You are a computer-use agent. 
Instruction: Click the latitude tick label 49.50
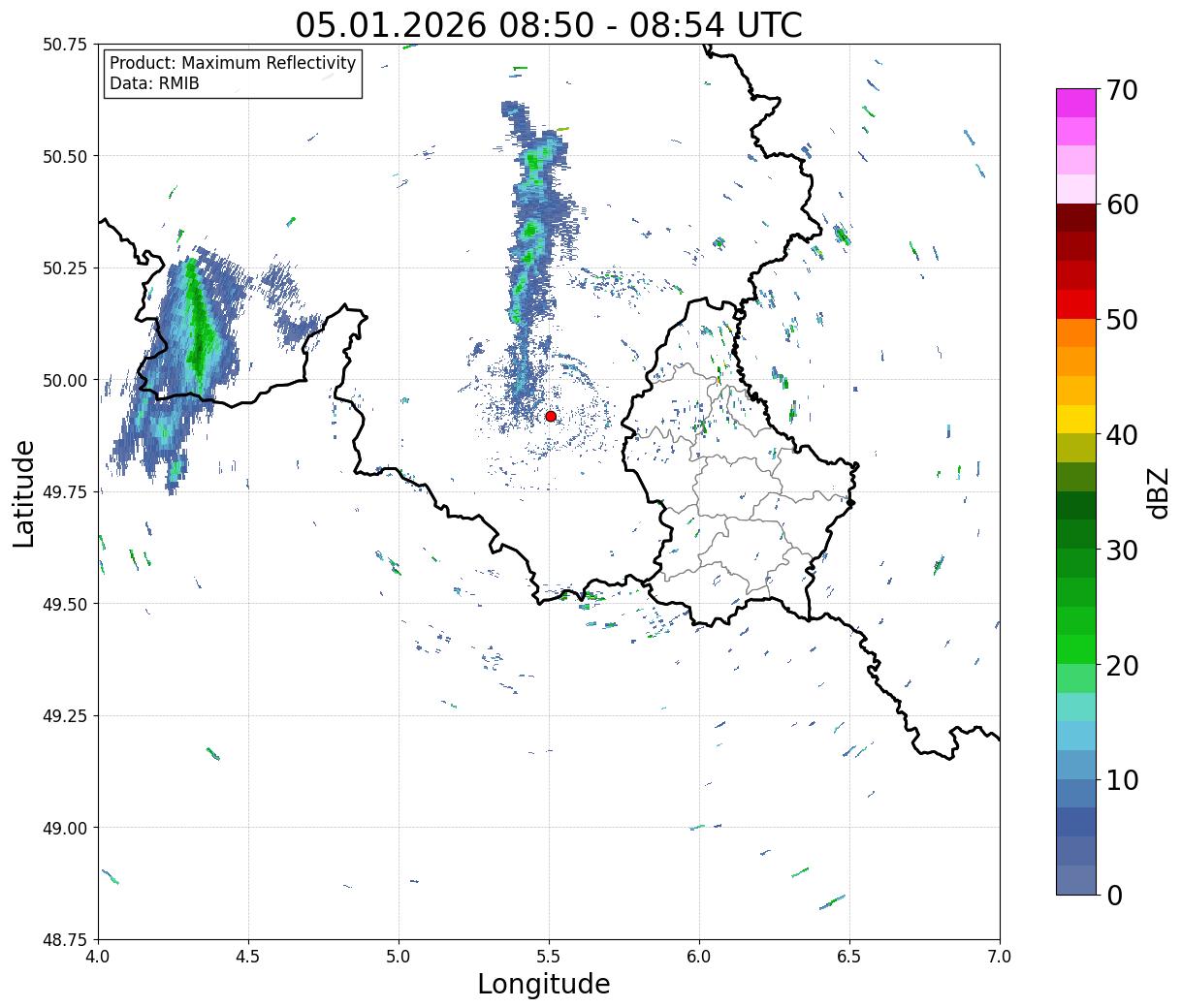point(65,604)
